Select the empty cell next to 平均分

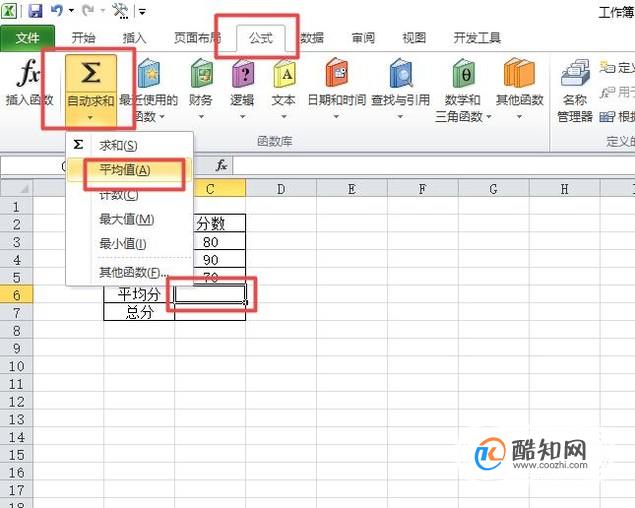(x=210, y=295)
